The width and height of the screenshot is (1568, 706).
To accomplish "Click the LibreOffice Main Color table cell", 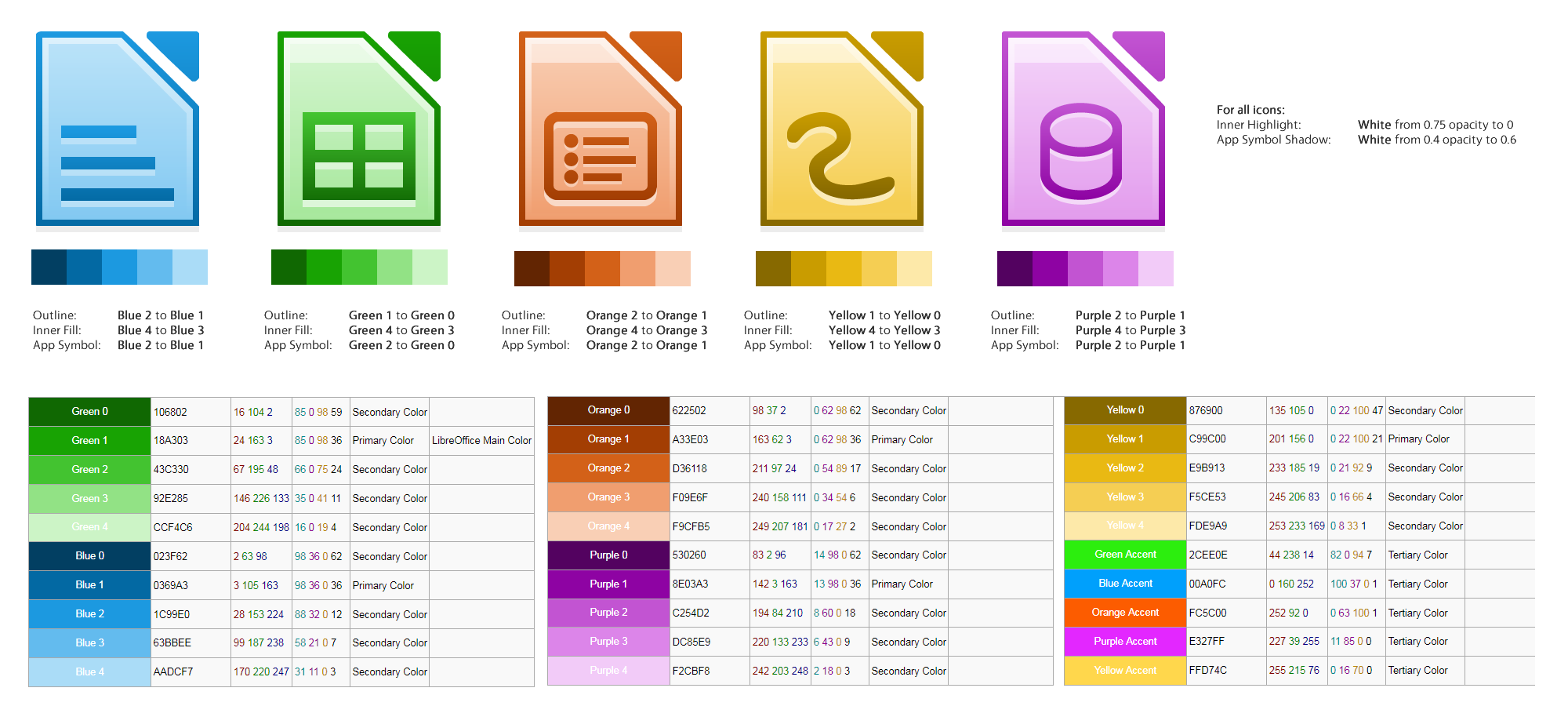I will 481,440.
